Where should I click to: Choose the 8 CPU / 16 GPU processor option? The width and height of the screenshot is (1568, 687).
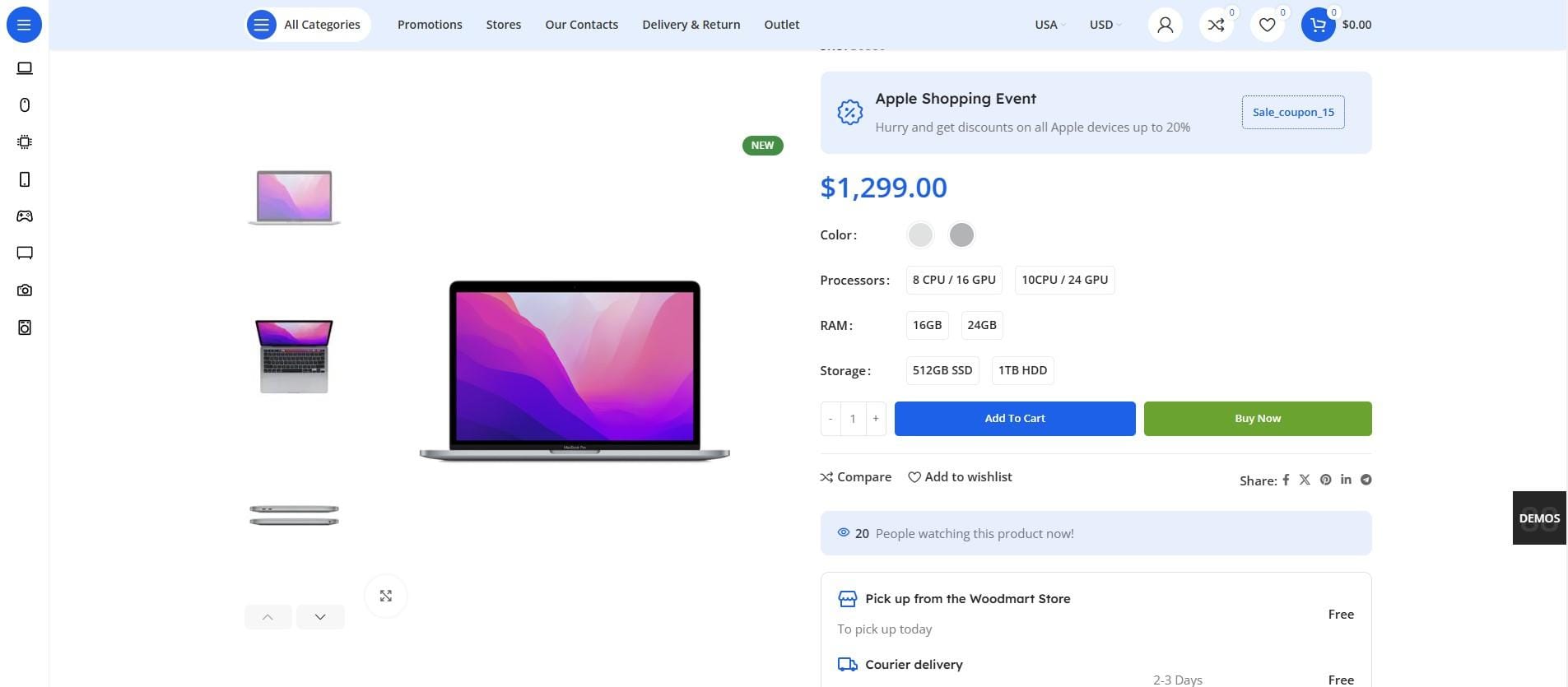coord(954,280)
